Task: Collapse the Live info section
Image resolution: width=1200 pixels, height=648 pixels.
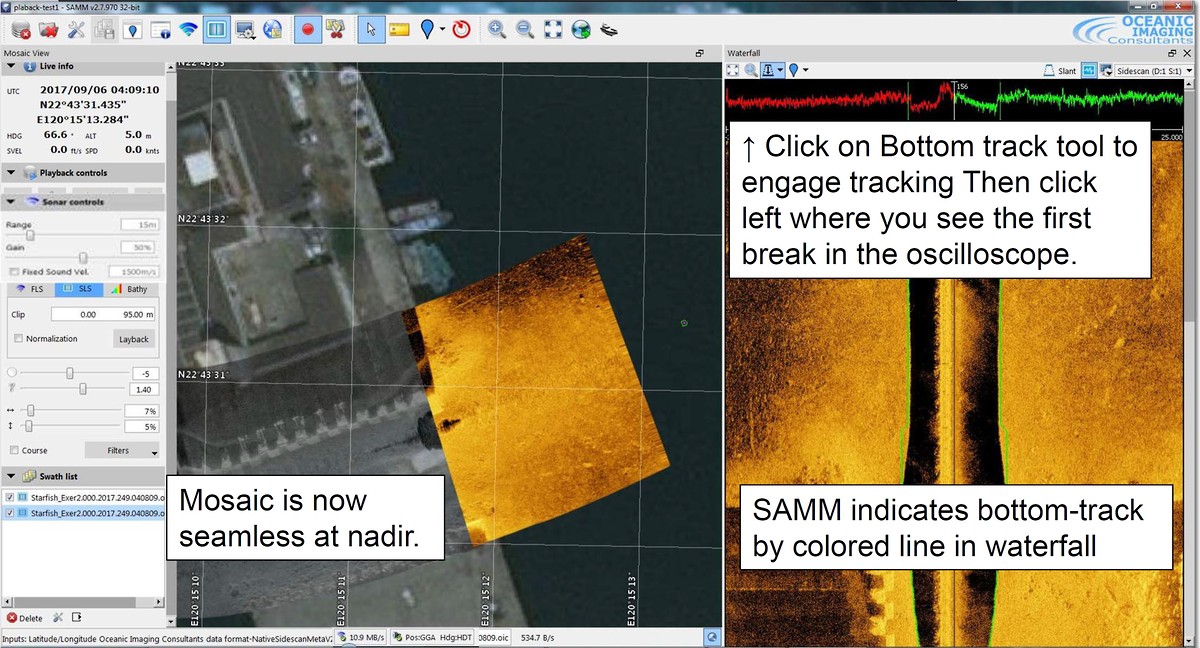Action: tap(10, 66)
